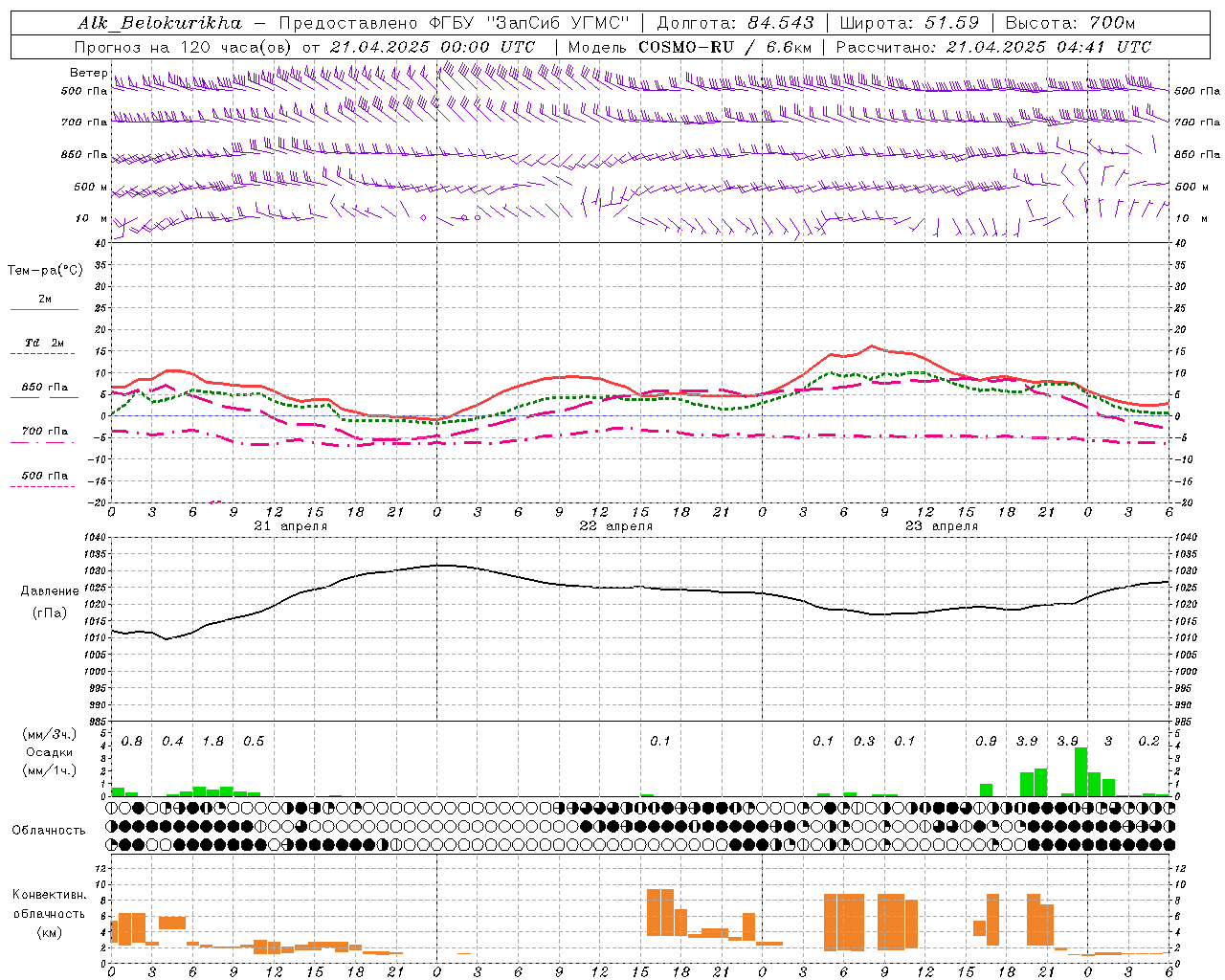Select the Конвективн. convective cloud label
1225x980 pixels.
(x=49, y=895)
